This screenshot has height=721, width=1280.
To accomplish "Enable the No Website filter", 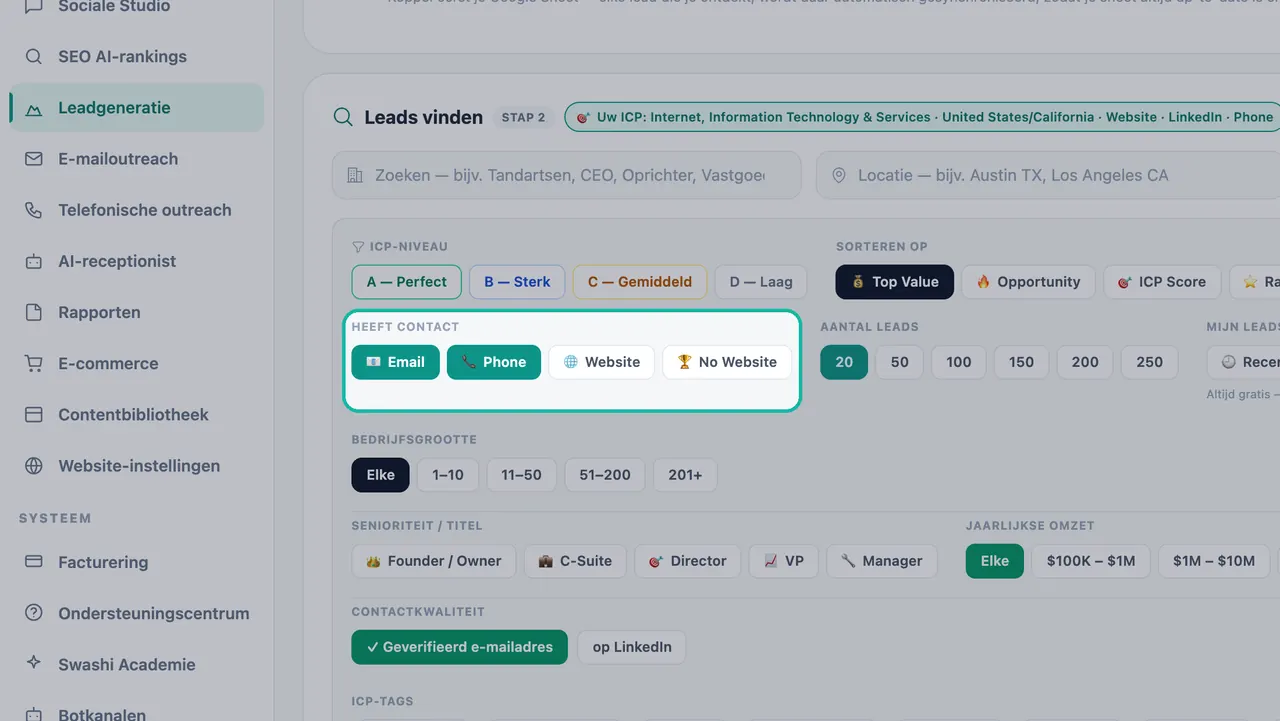I will (x=727, y=362).
